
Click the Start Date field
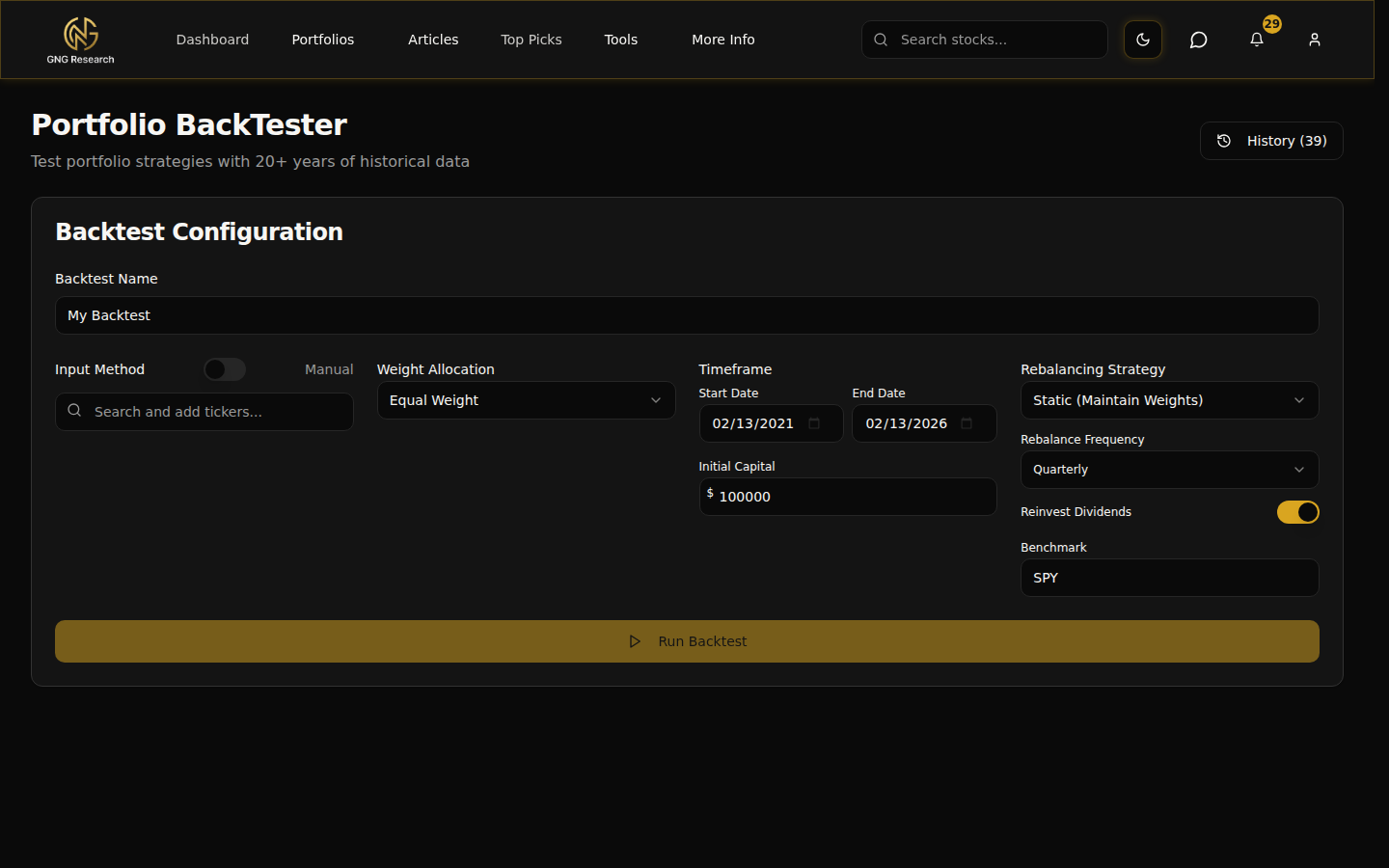click(771, 423)
